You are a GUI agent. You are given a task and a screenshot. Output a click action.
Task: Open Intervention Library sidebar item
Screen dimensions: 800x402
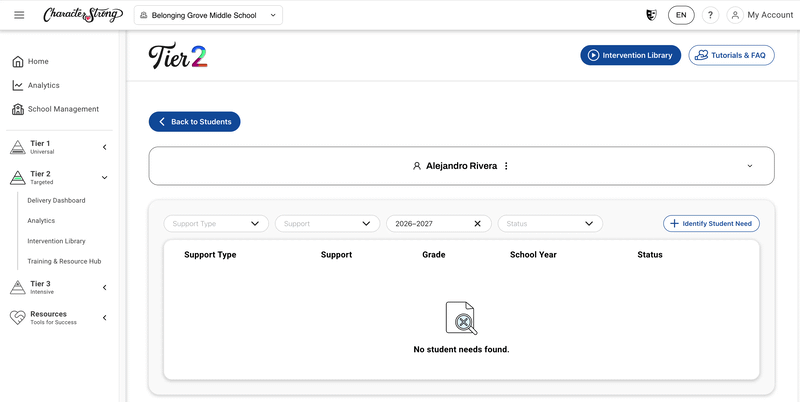point(56,241)
